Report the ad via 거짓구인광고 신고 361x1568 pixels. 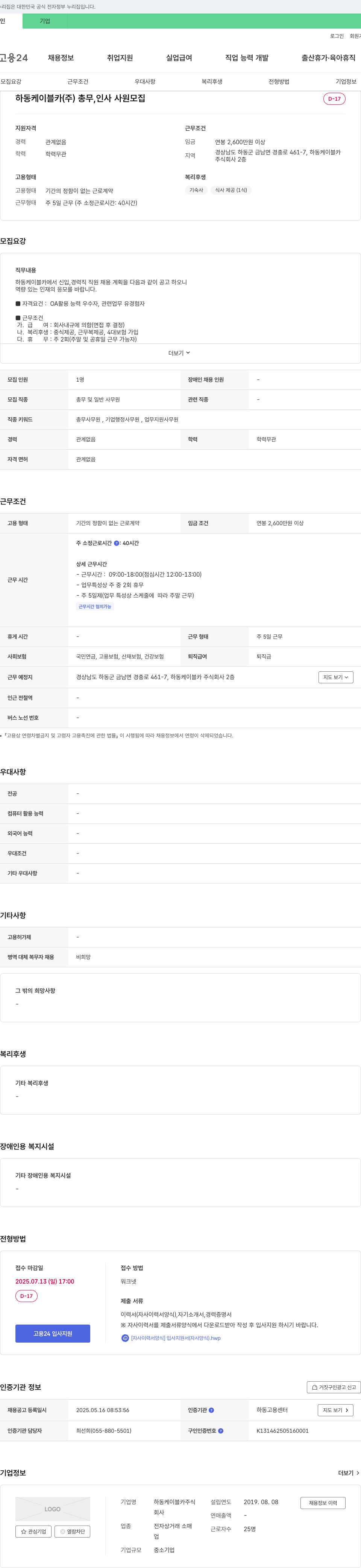pyautogui.click(x=334, y=1387)
